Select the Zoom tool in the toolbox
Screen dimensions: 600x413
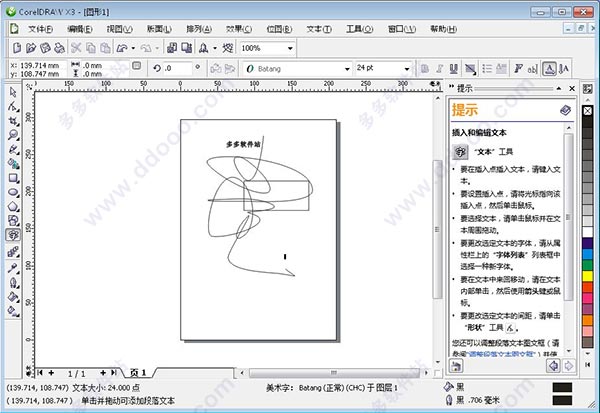13,135
